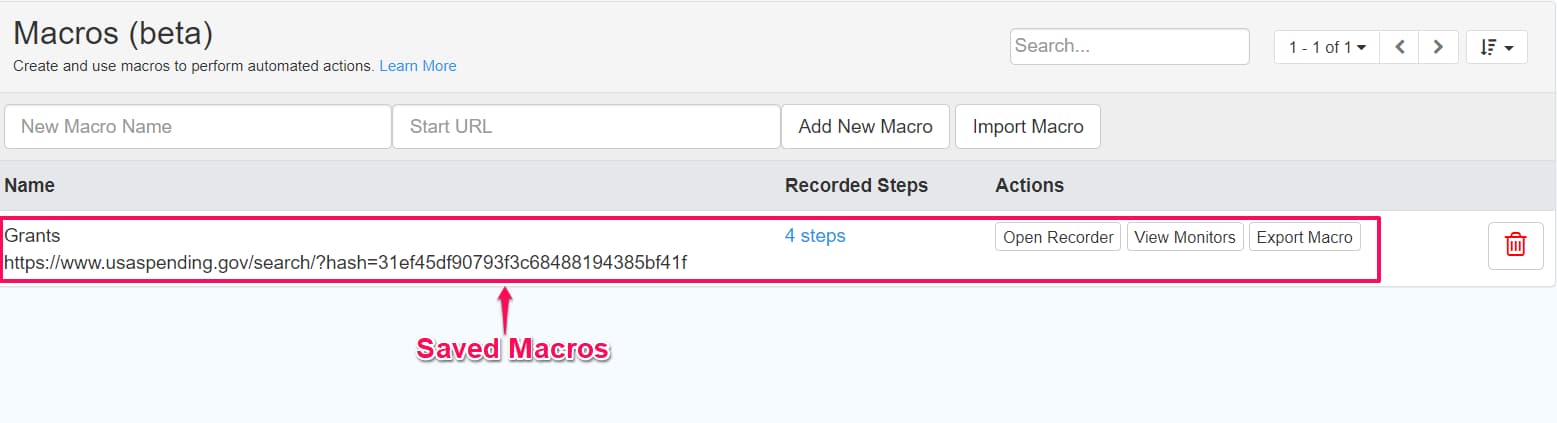The width and height of the screenshot is (1557, 423).
Task: Click View Monitors for Grants macro
Action: tap(1185, 237)
